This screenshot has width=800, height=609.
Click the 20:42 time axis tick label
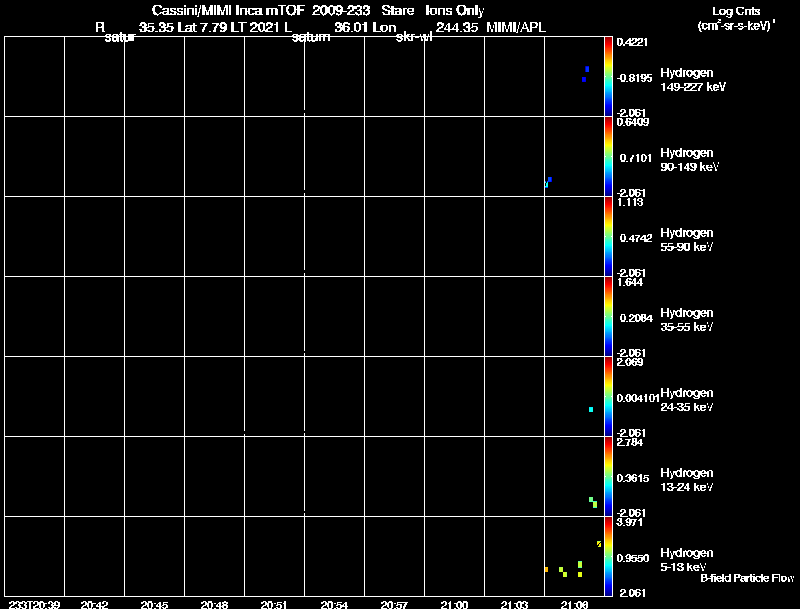tap(94, 605)
